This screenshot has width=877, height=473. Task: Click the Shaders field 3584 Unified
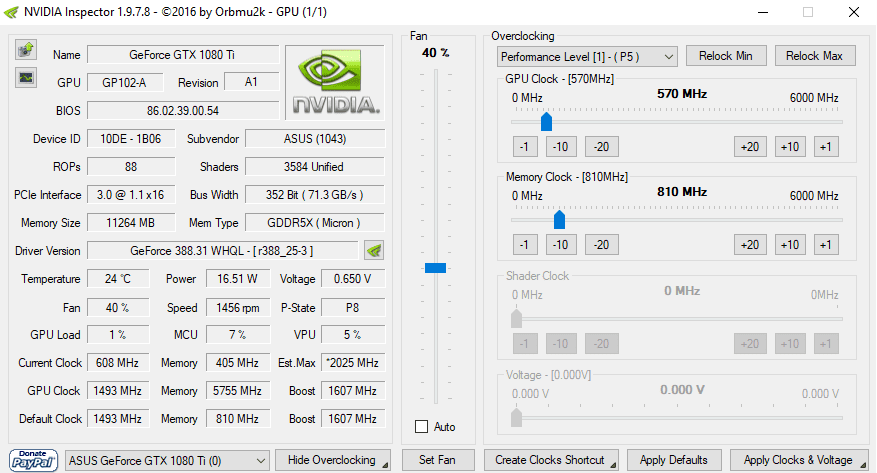[x=315, y=167]
